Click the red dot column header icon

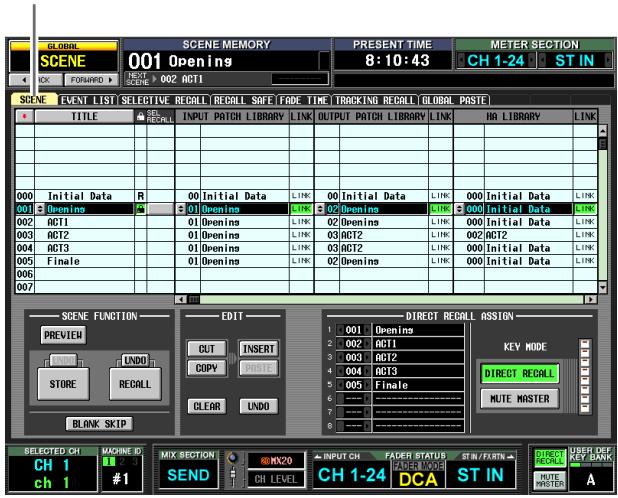[x=25, y=116]
